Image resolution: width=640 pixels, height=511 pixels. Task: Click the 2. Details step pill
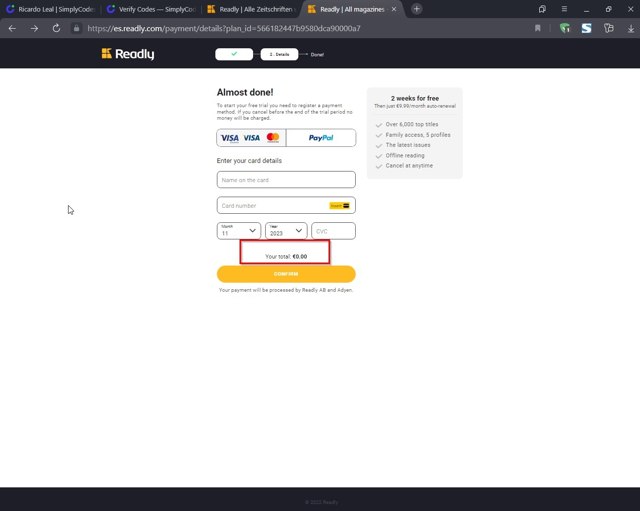tap(279, 54)
